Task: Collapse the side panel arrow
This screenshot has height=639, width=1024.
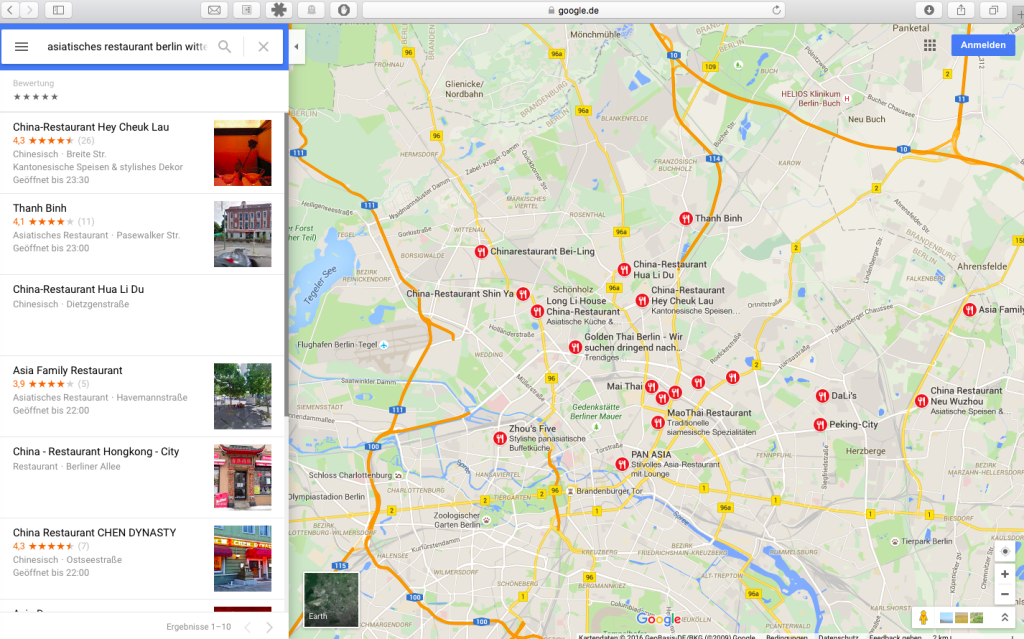Action: (296, 46)
